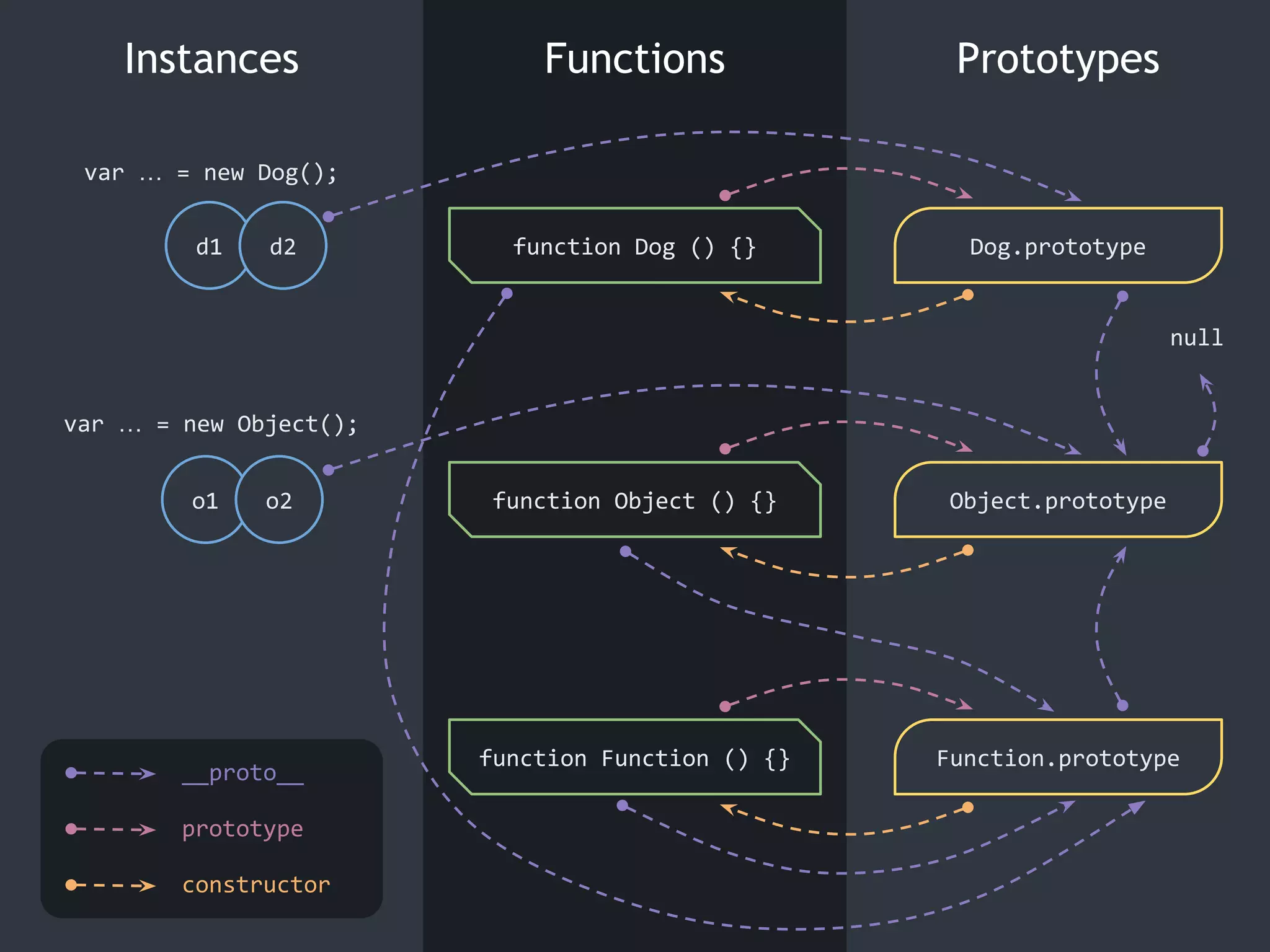Click the Object.prototype box
The height and width of the screenshot is (952, 1270).
[x=1058, y=500]
